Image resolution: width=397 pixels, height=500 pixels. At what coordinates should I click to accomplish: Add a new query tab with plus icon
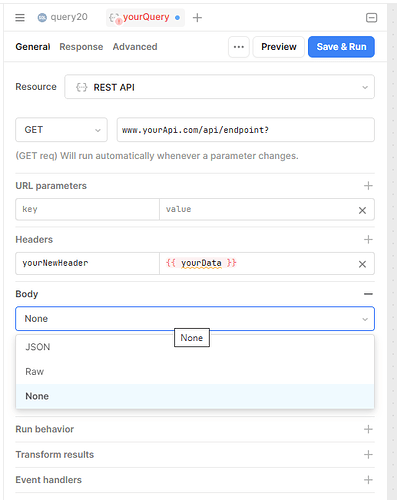point(197,17)
